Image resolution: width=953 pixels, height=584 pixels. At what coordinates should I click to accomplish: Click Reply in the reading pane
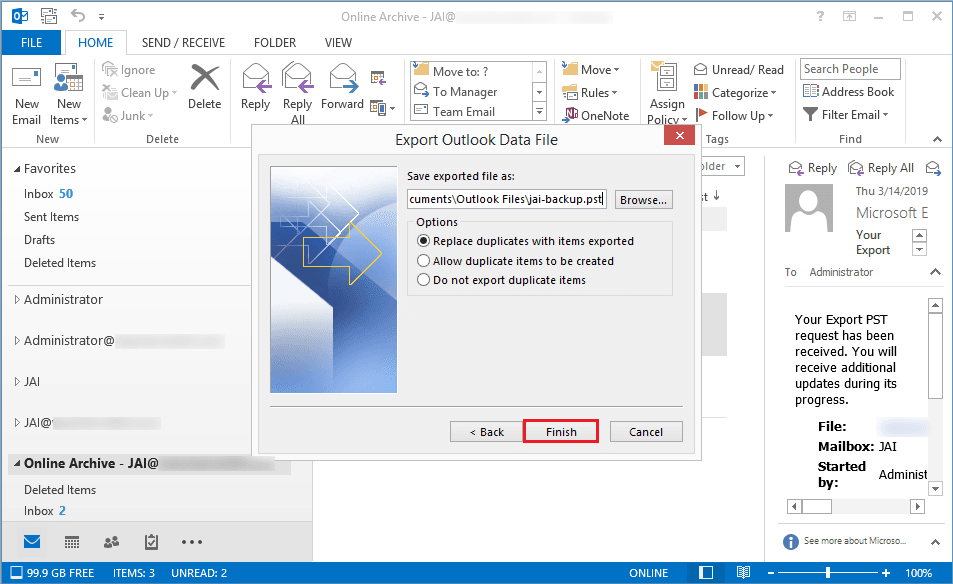[x=813, y=168]
